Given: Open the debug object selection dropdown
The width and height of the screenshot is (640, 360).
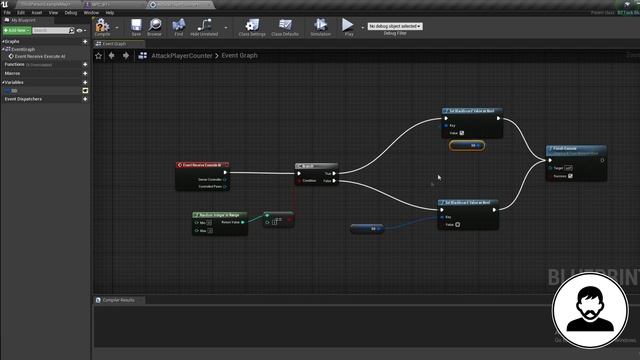Looking at the screenshot, I should 395,26.
